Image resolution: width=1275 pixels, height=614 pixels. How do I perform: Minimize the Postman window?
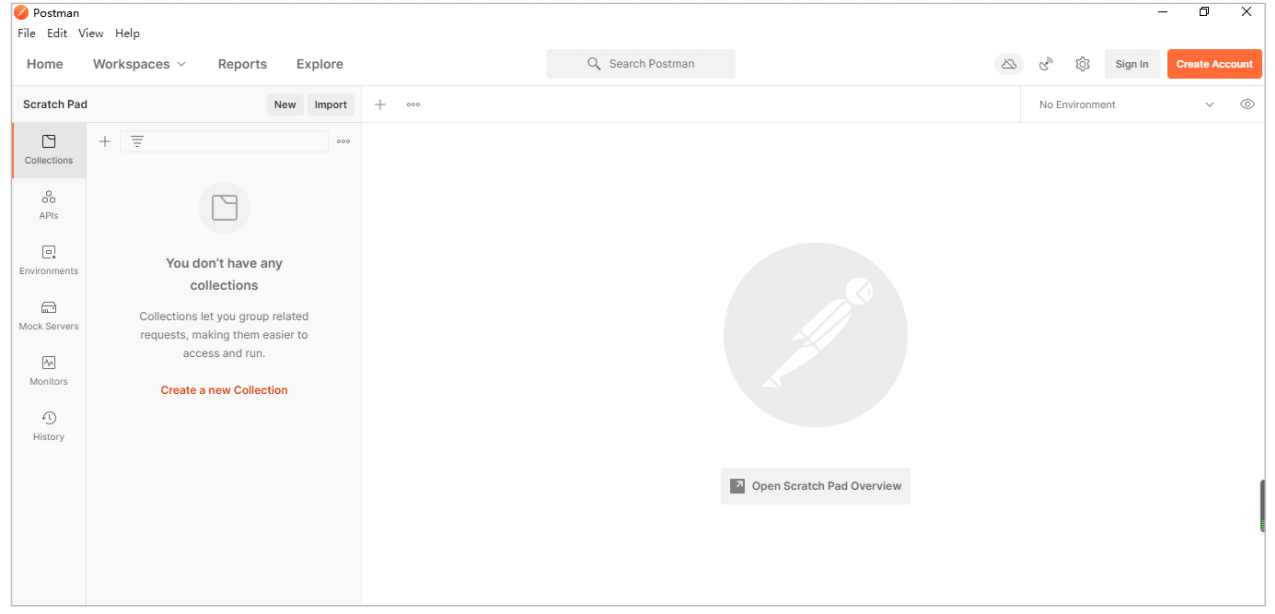click(x=1163, y=12)
